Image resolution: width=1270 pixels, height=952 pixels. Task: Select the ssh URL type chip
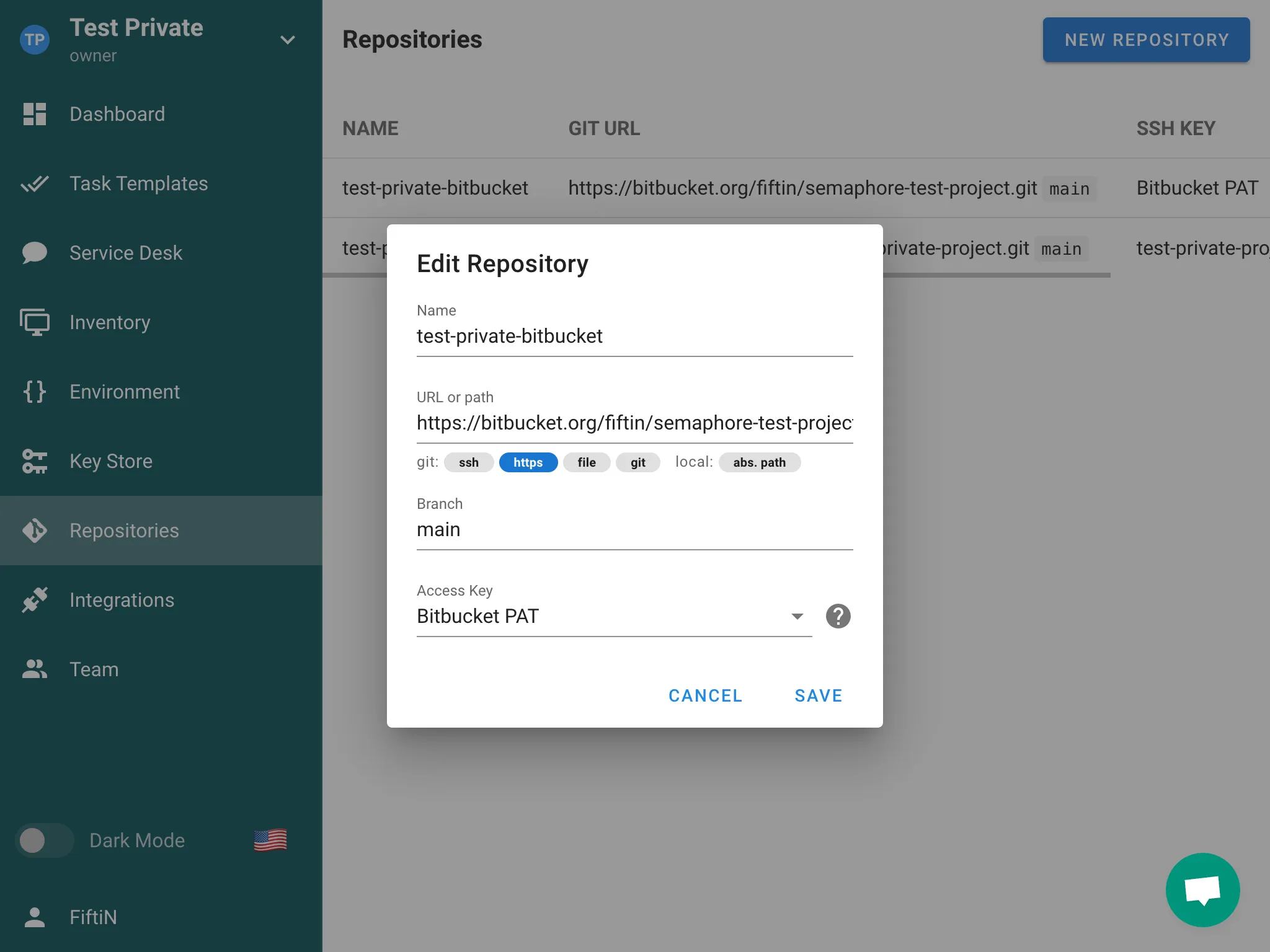tap(469, 462)
